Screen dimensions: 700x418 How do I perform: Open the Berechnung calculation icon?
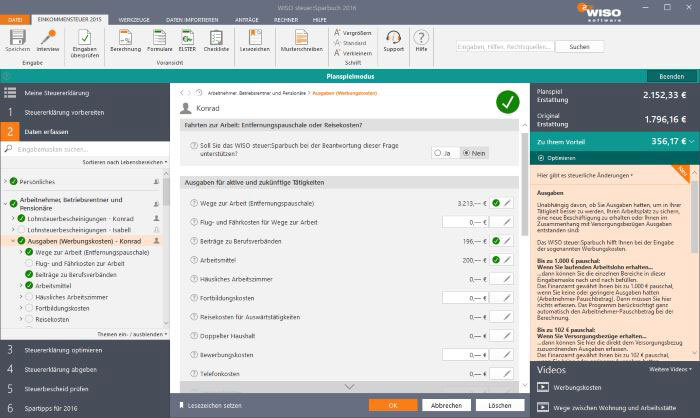125,37
